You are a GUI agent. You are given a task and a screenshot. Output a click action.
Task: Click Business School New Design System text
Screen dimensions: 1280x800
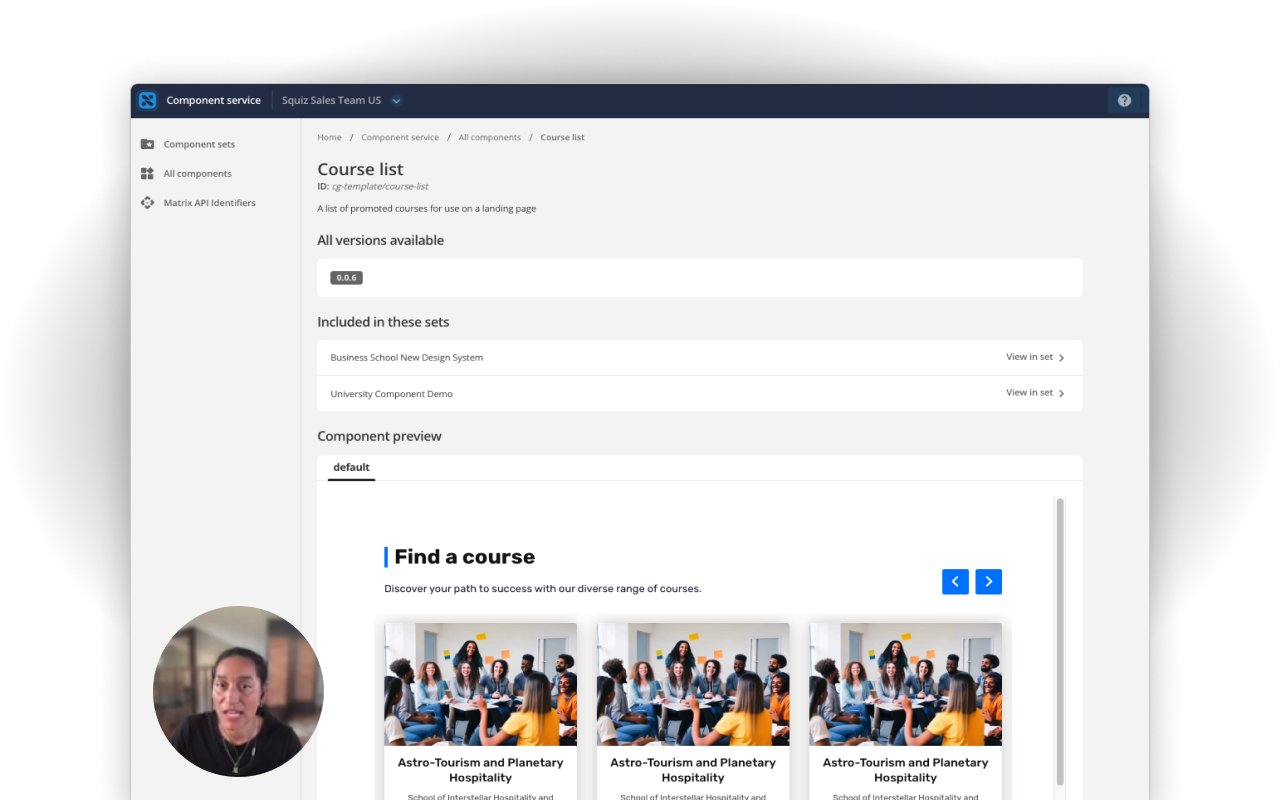(x=406, y=357)
